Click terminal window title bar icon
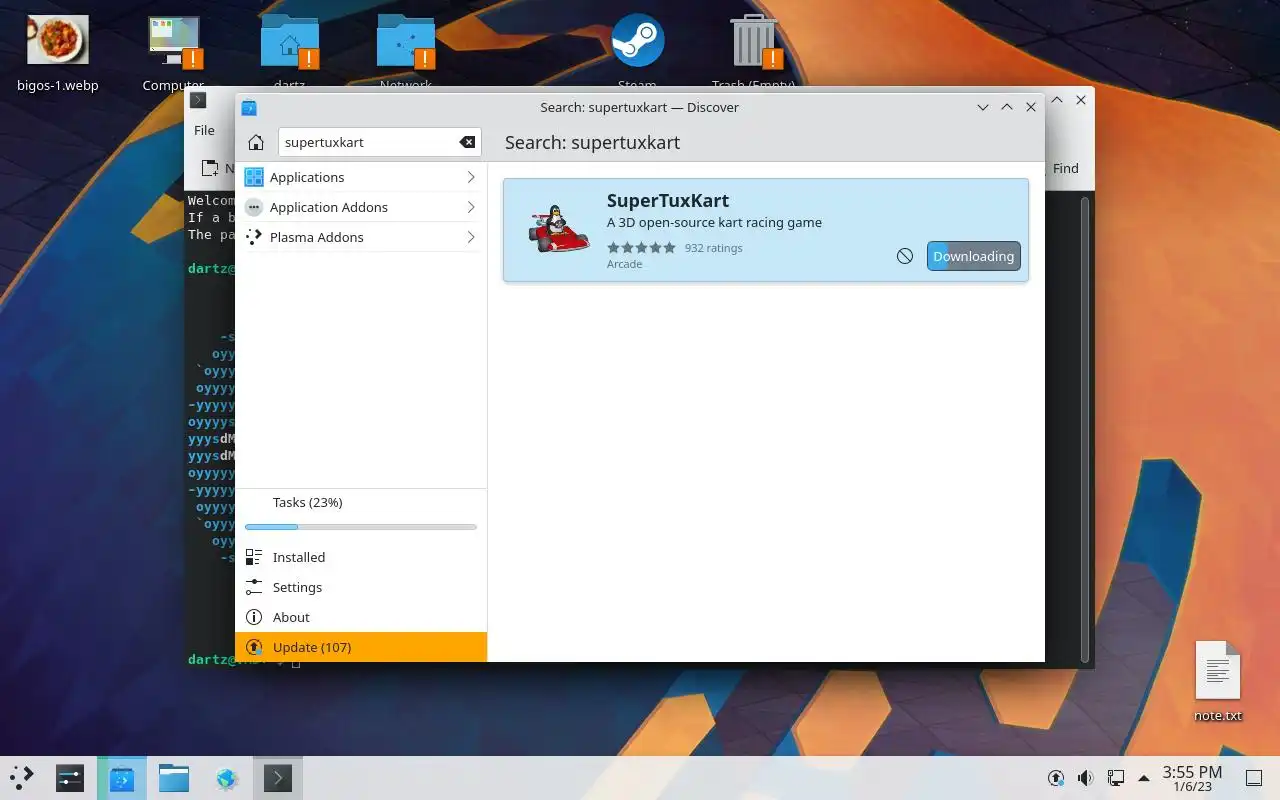 198,100
